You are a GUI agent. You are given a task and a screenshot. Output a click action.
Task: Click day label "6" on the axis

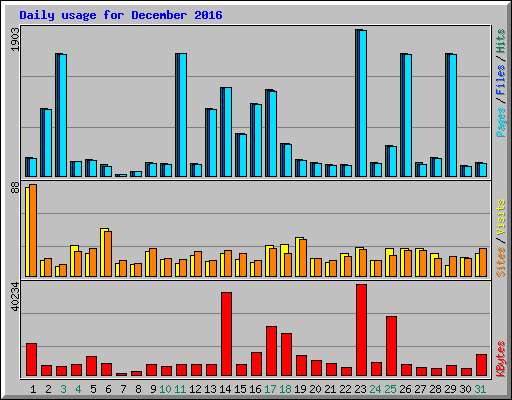[108, 389]
